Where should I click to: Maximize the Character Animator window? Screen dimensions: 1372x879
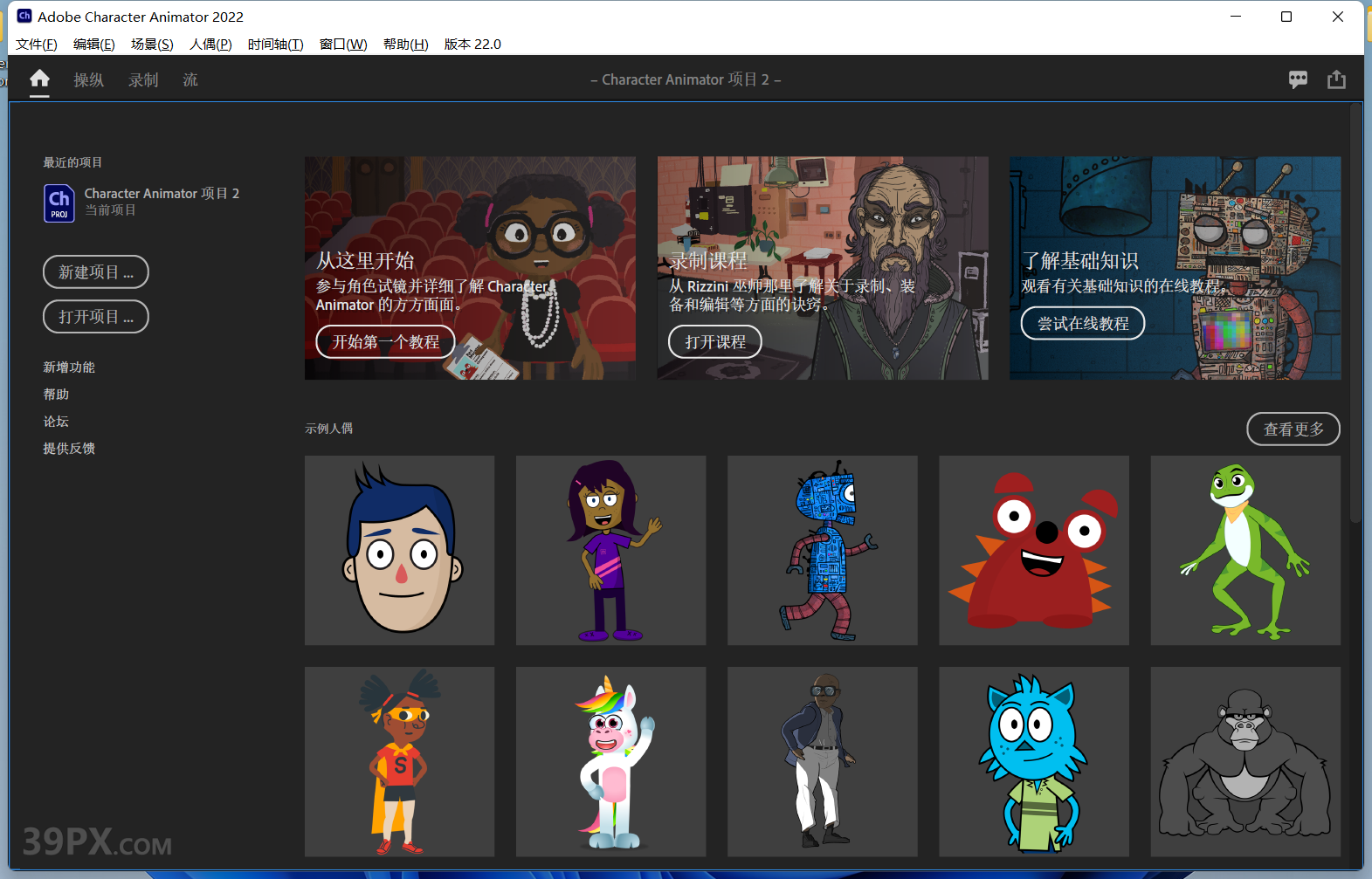1286,17
